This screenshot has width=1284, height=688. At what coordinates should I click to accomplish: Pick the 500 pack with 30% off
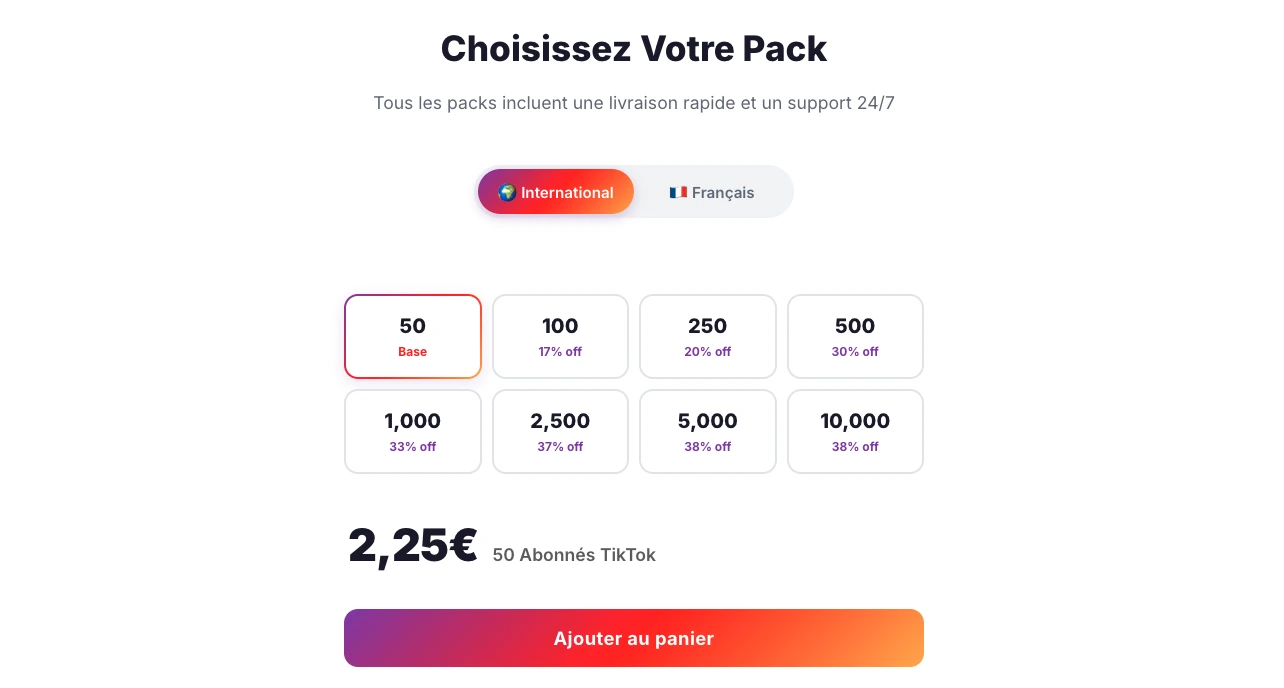(855, 337)
